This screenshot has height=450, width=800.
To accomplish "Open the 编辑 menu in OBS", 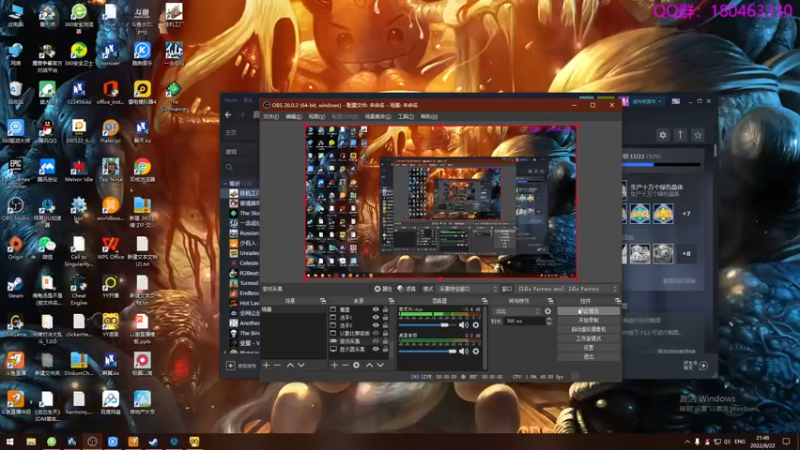I will (293, 117).
